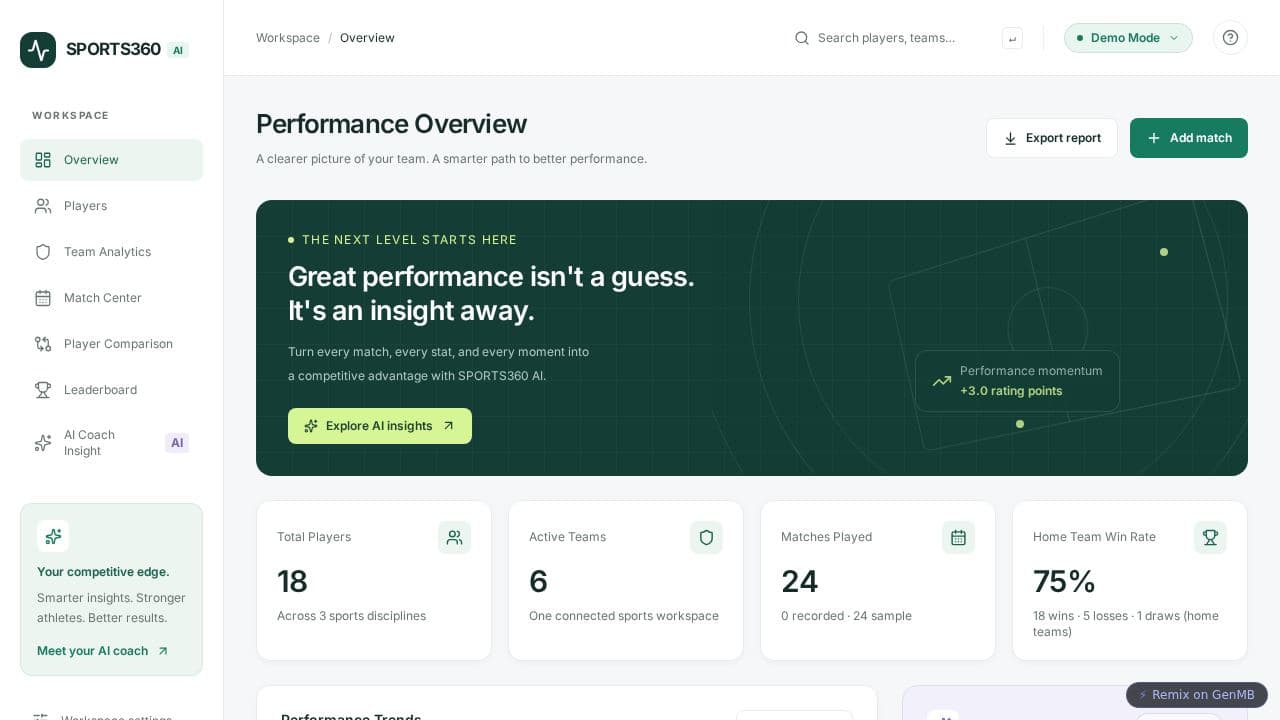Click the AI tag beside the SPORTS360 logo
Screen dimensions: 1280x720
click(178, 50)
